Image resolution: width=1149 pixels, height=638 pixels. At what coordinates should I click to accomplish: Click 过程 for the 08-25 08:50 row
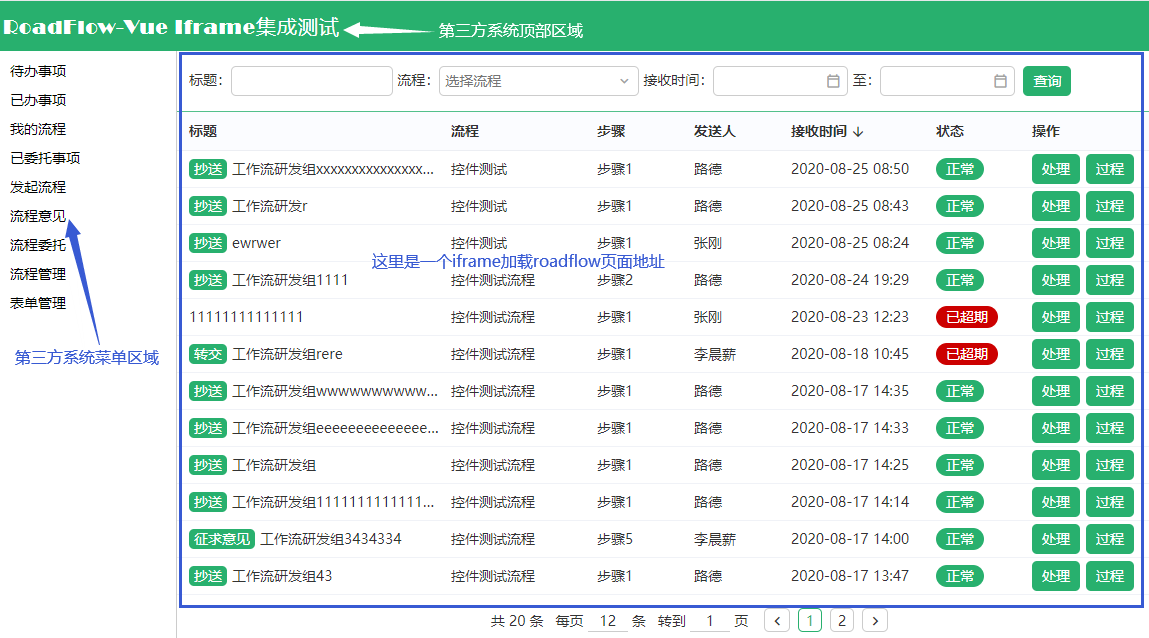1109,169
